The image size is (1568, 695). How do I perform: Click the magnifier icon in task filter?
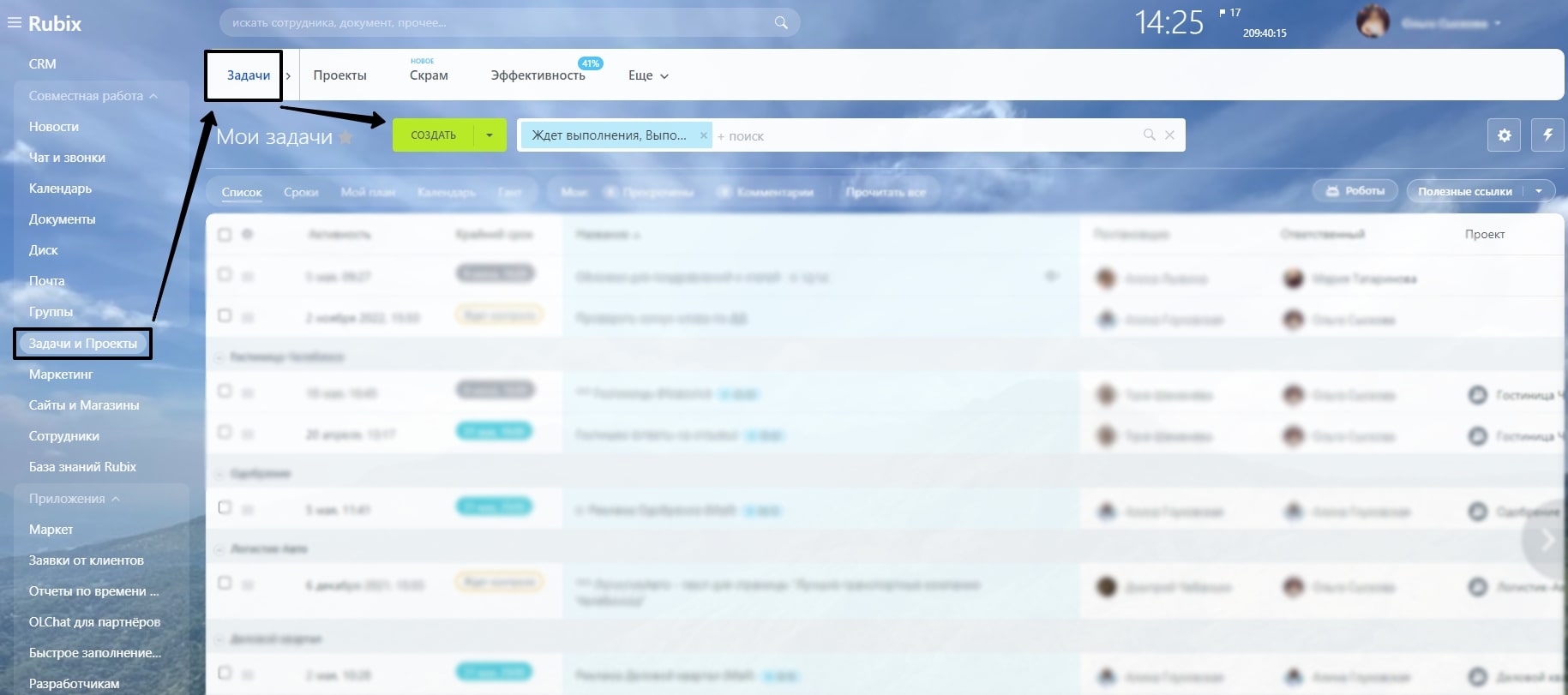(x=1149, y=135)
